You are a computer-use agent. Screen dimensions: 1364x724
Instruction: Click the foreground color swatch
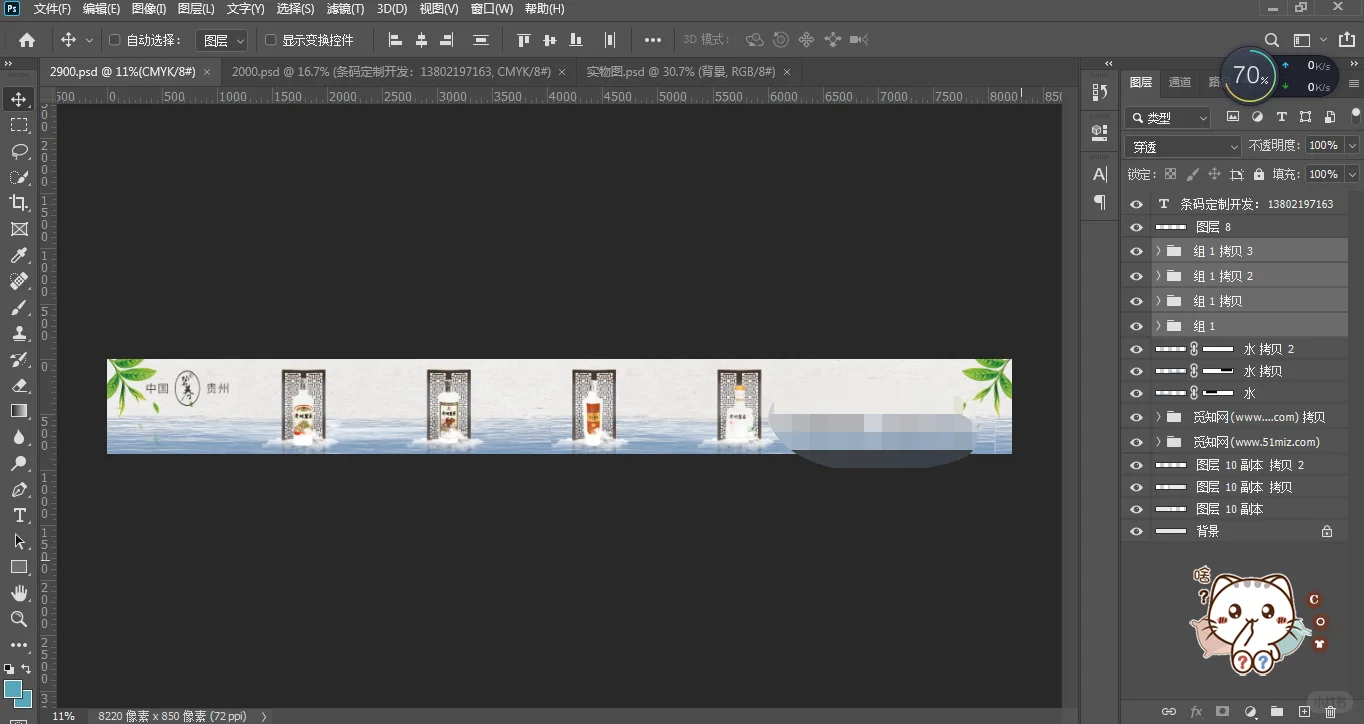point(13,690)
